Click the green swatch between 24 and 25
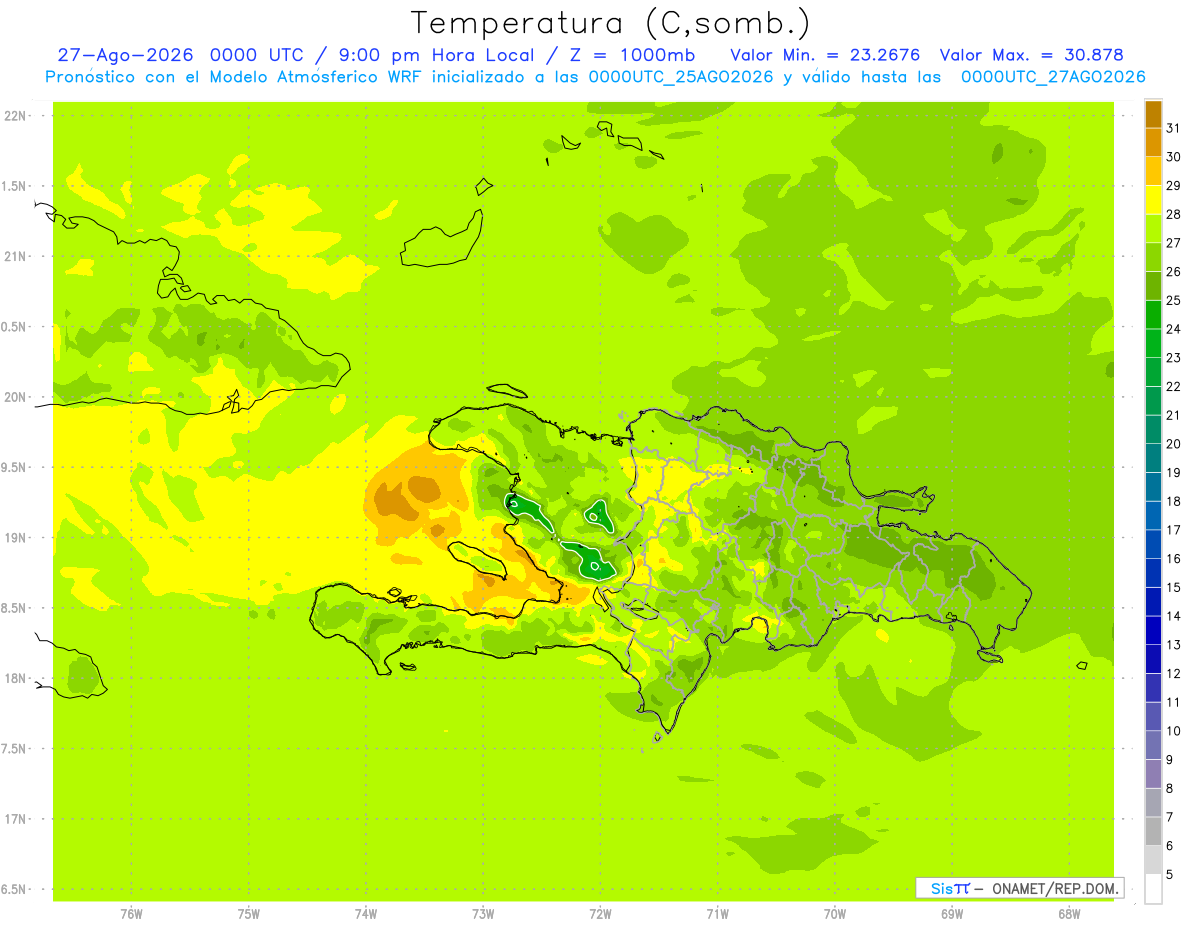This screenshot has height=927, width=1200. click(1153, 314)
